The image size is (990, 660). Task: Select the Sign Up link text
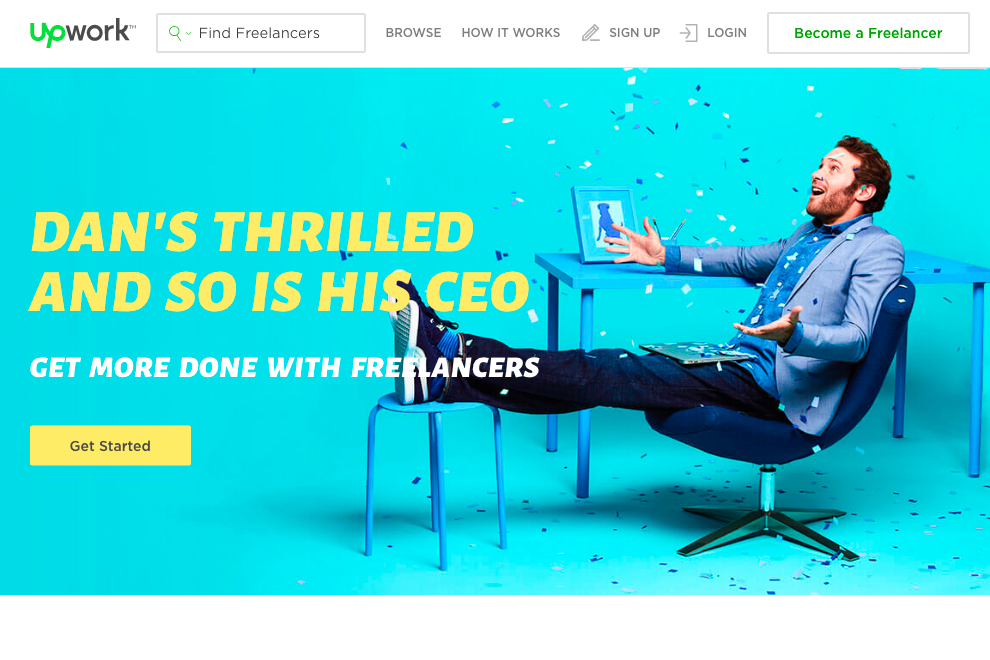[x=635, y=33]
